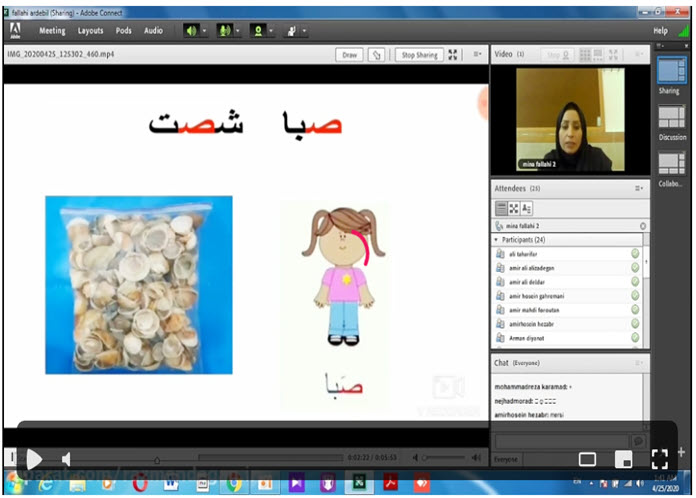Image resolution: width=696 pixels, height=498 pixels.
Task: Stop the webcam in Video pod
Action: pos(558,55)
